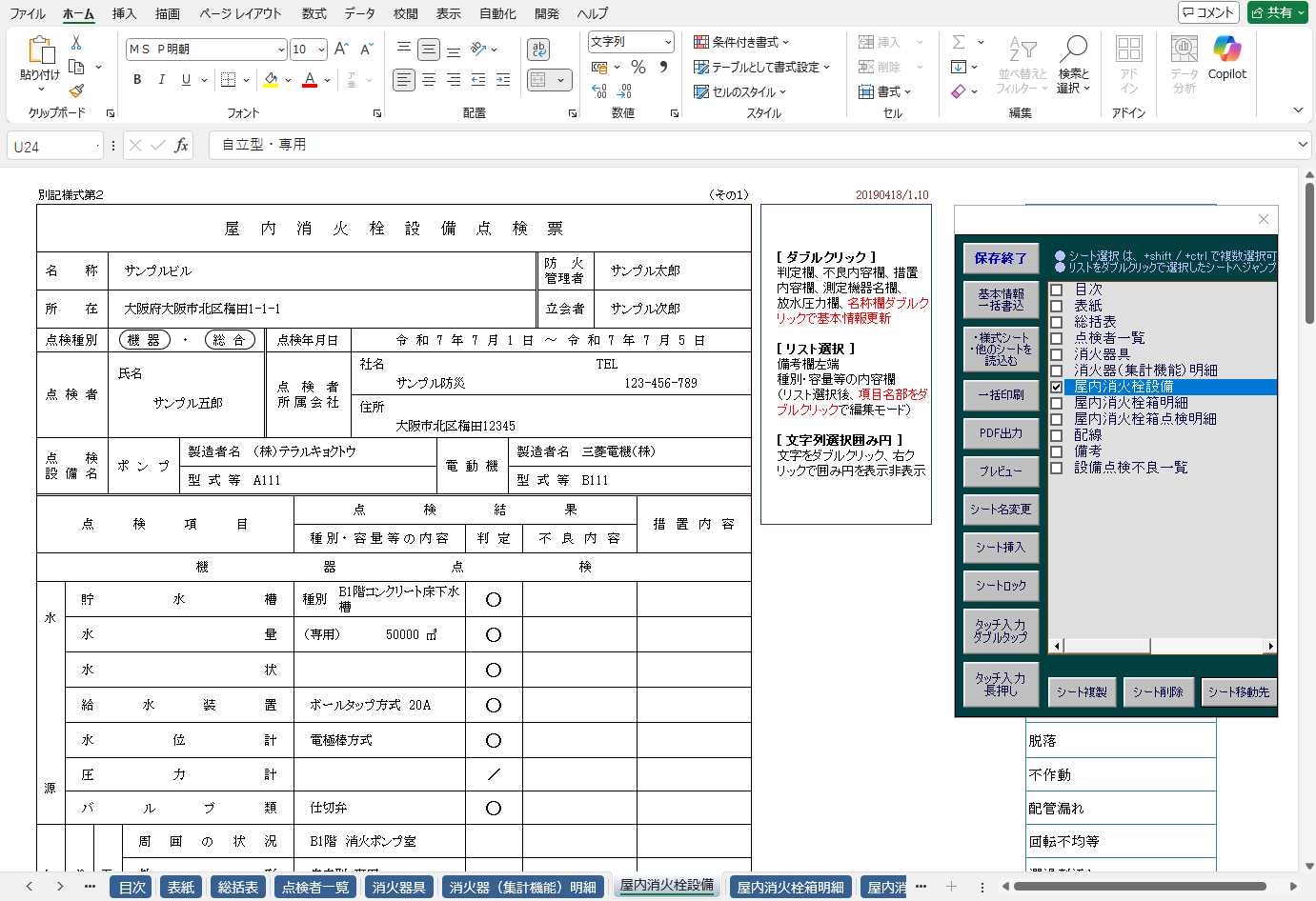This screenshot has height=901, width=1316.
Task: Switch to the 点検者一覧 sheet tab
Action: coord(314,887)
